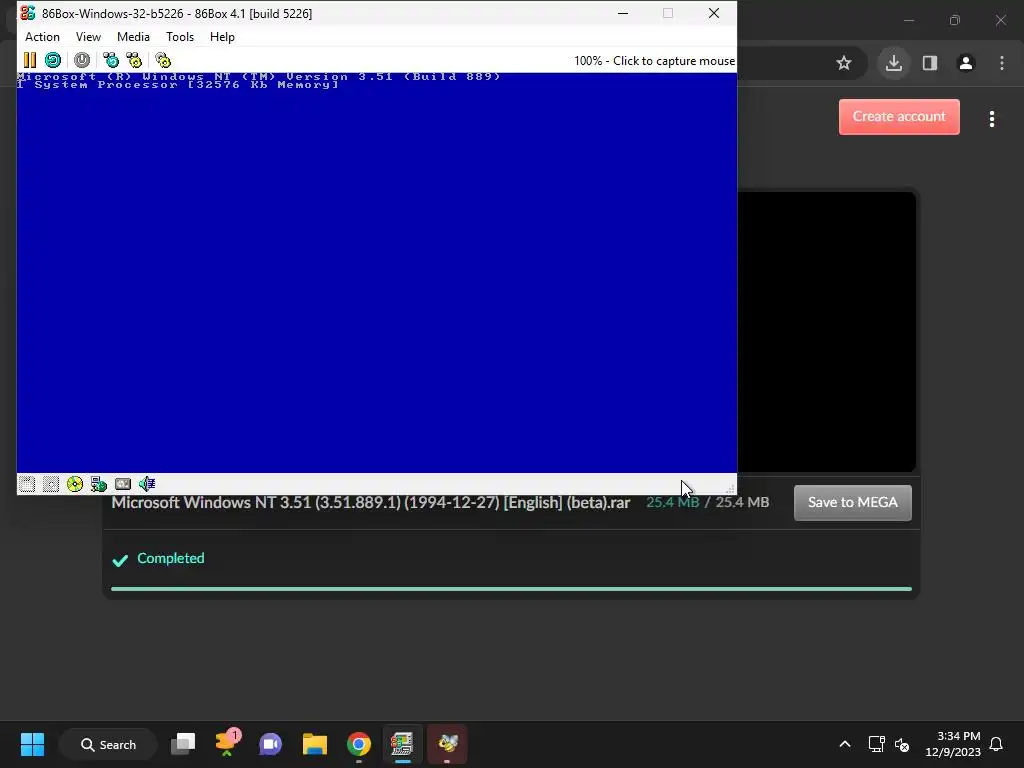Click first floppy drive status icon
Screen dimensions: 1024x768
coord(27,484)
